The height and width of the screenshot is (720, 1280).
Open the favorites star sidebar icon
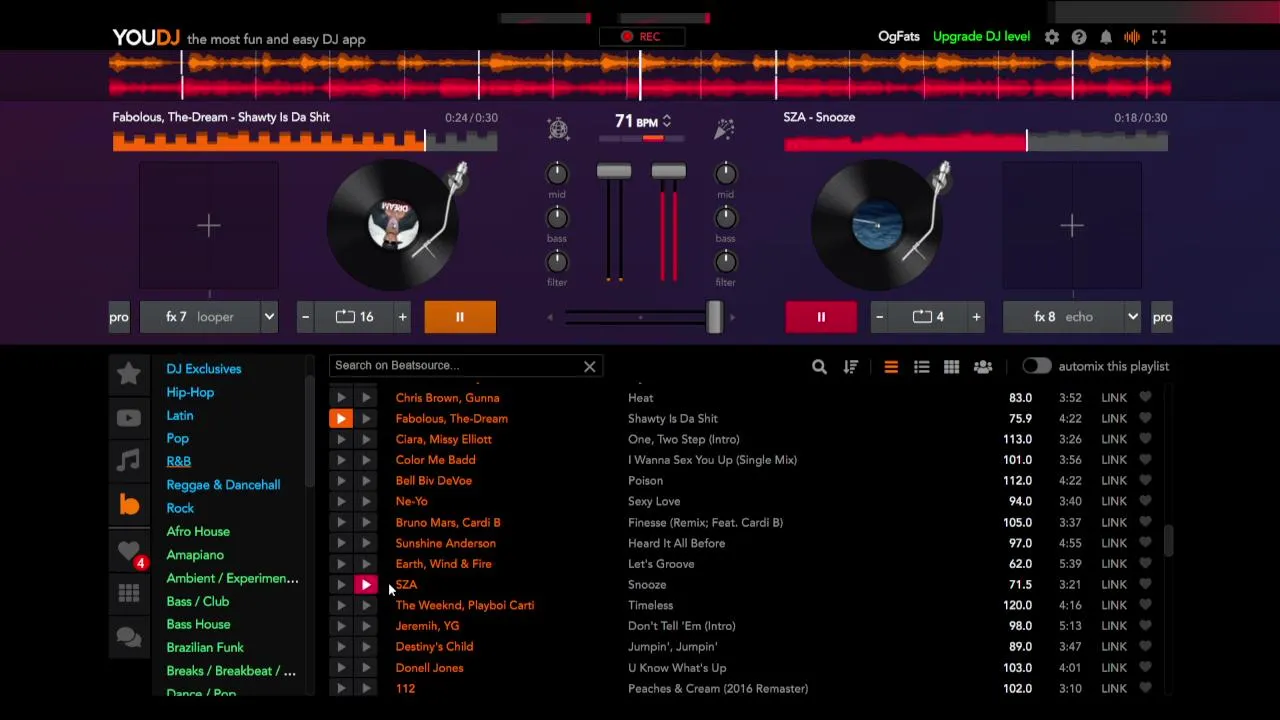pos(128,373)
